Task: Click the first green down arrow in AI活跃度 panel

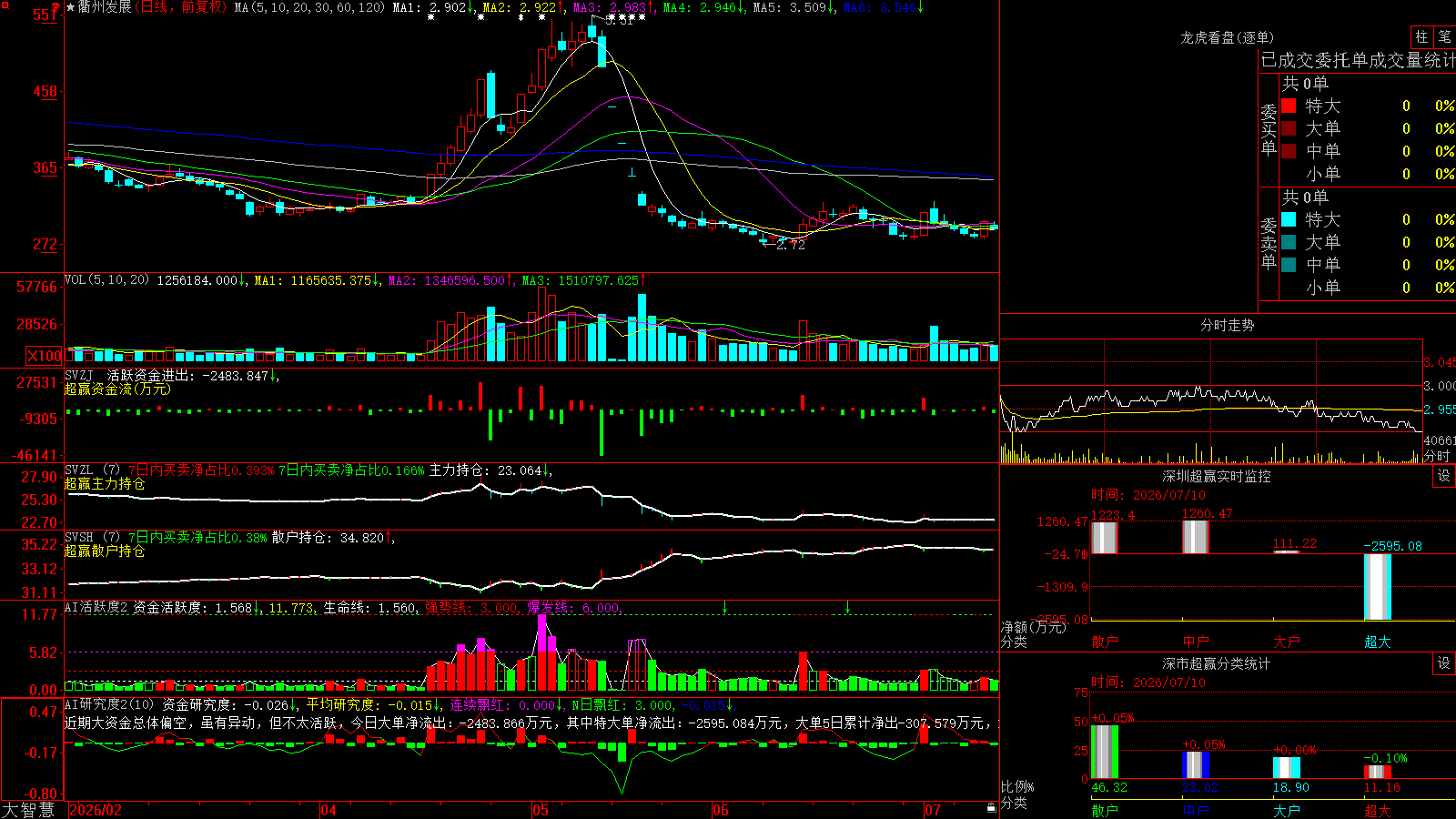Action: pos(725,606)
